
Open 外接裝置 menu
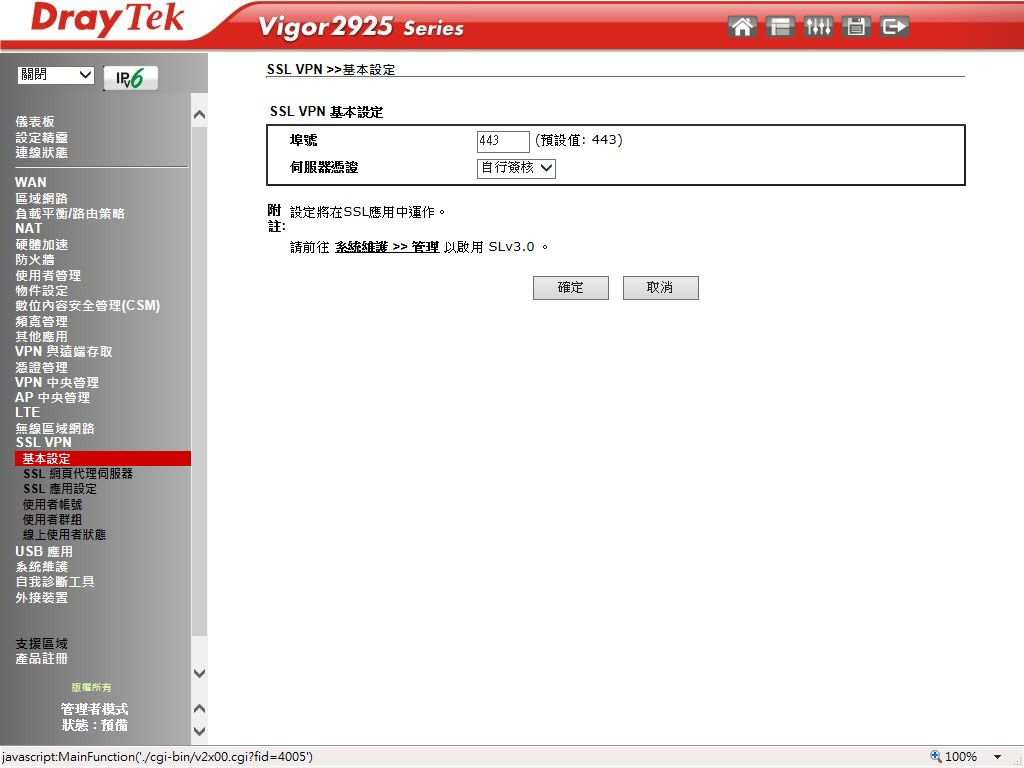pos(41,598)
